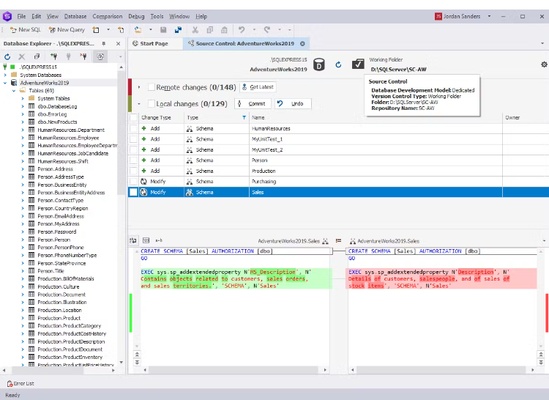Open the Jordan Sanders account dropdown
This screenshot has height=400, width=549.
pos(489,16)
